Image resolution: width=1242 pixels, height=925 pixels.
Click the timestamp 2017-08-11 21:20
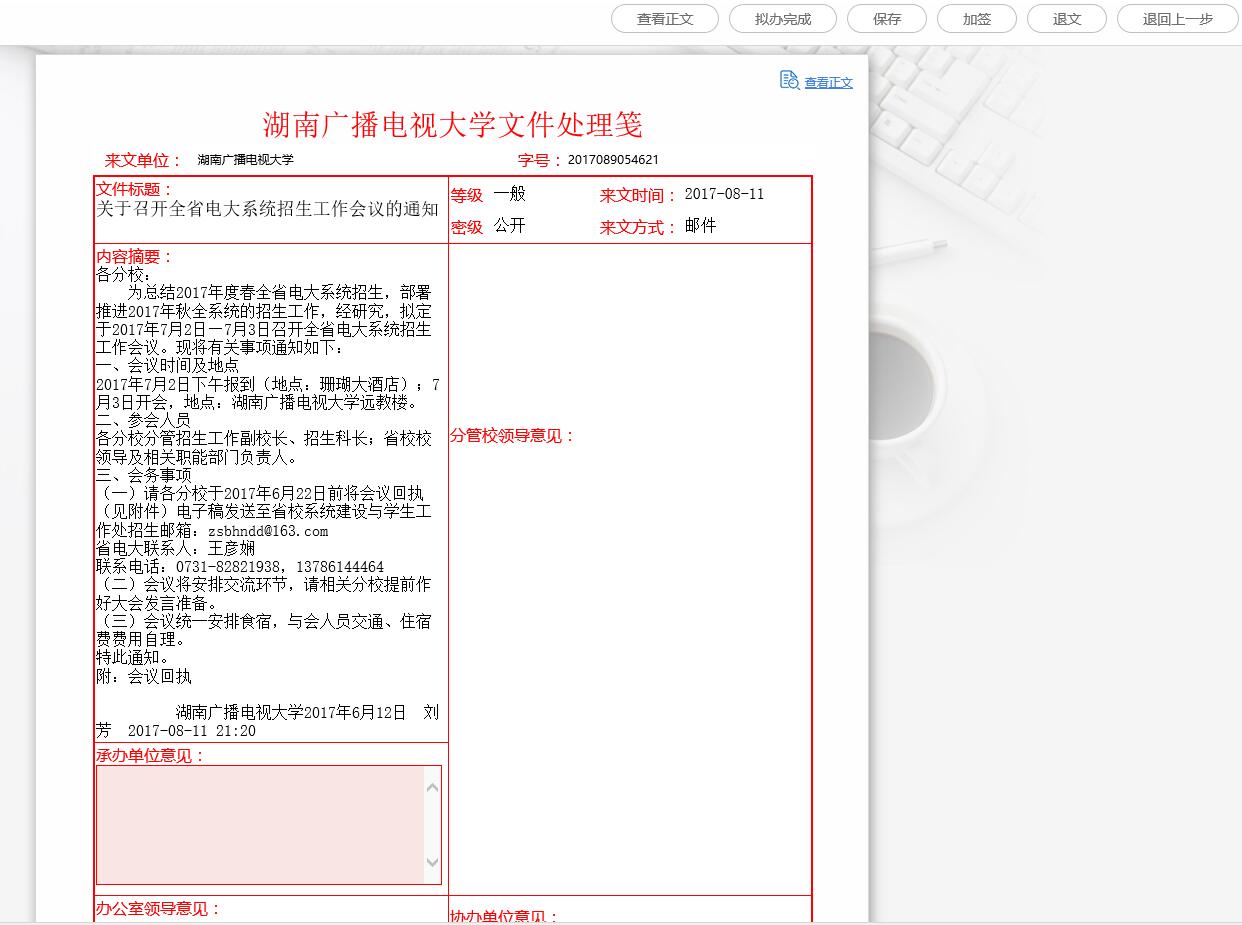(x=192, y=731)
